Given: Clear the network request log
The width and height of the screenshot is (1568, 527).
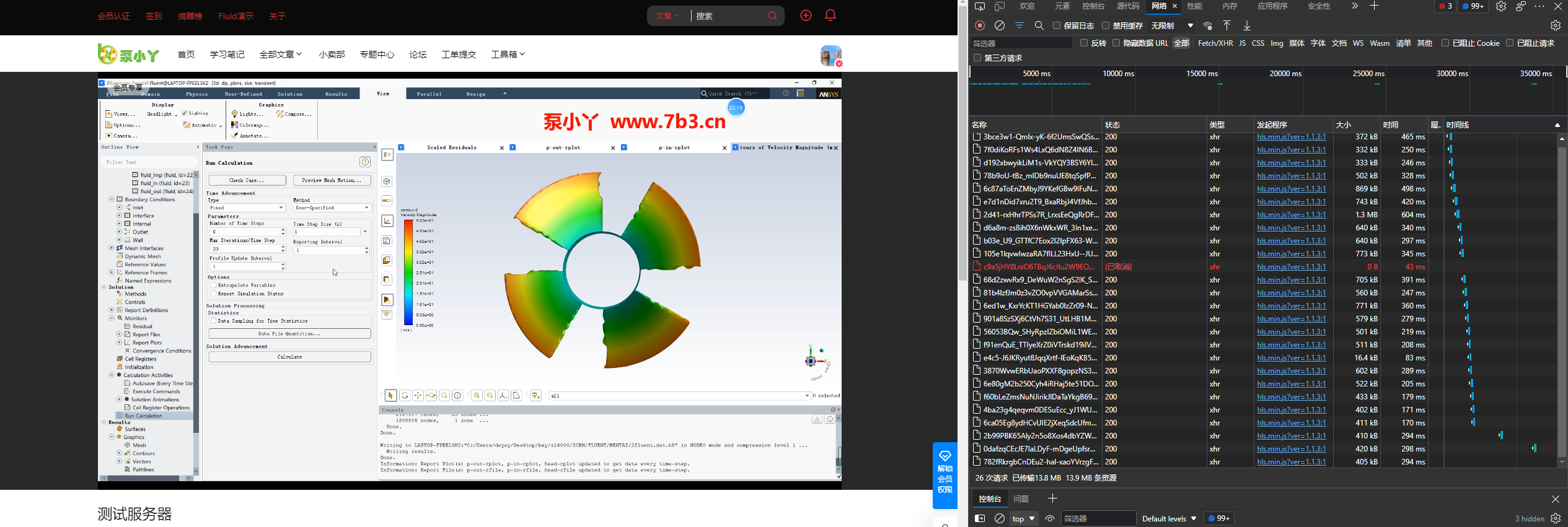Looking at the screenshot, I should click(1000, 25).
